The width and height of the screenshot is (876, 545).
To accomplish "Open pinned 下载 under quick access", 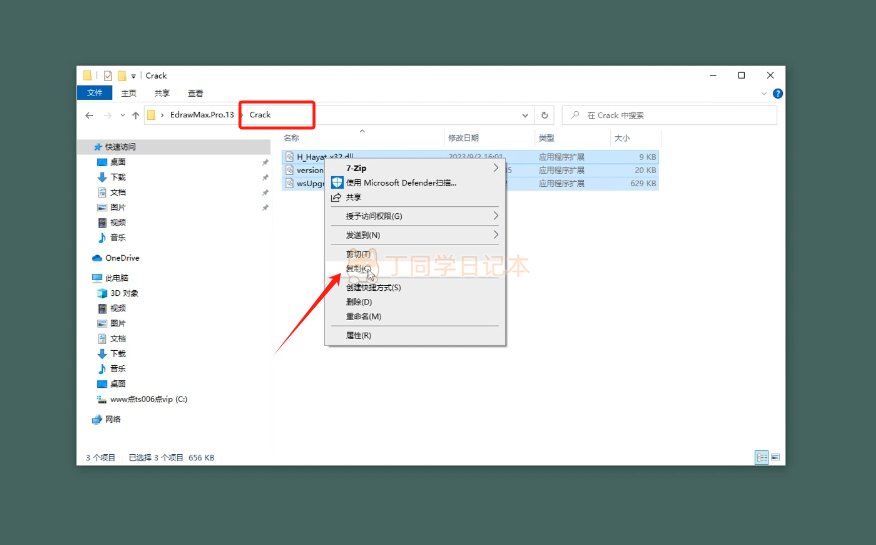I will [x=117, y=177].
